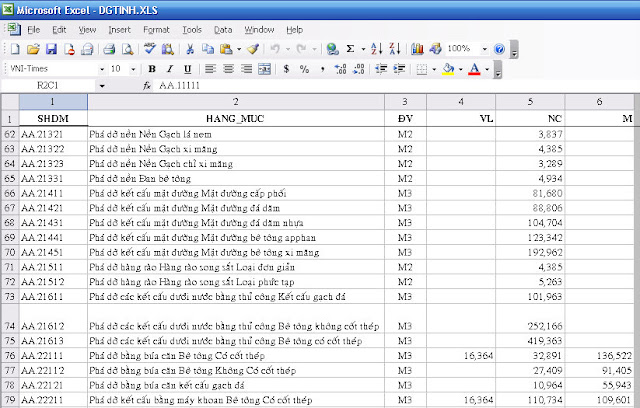Select column 5 header
Screen dimensions: 640x408
(530, 102)
